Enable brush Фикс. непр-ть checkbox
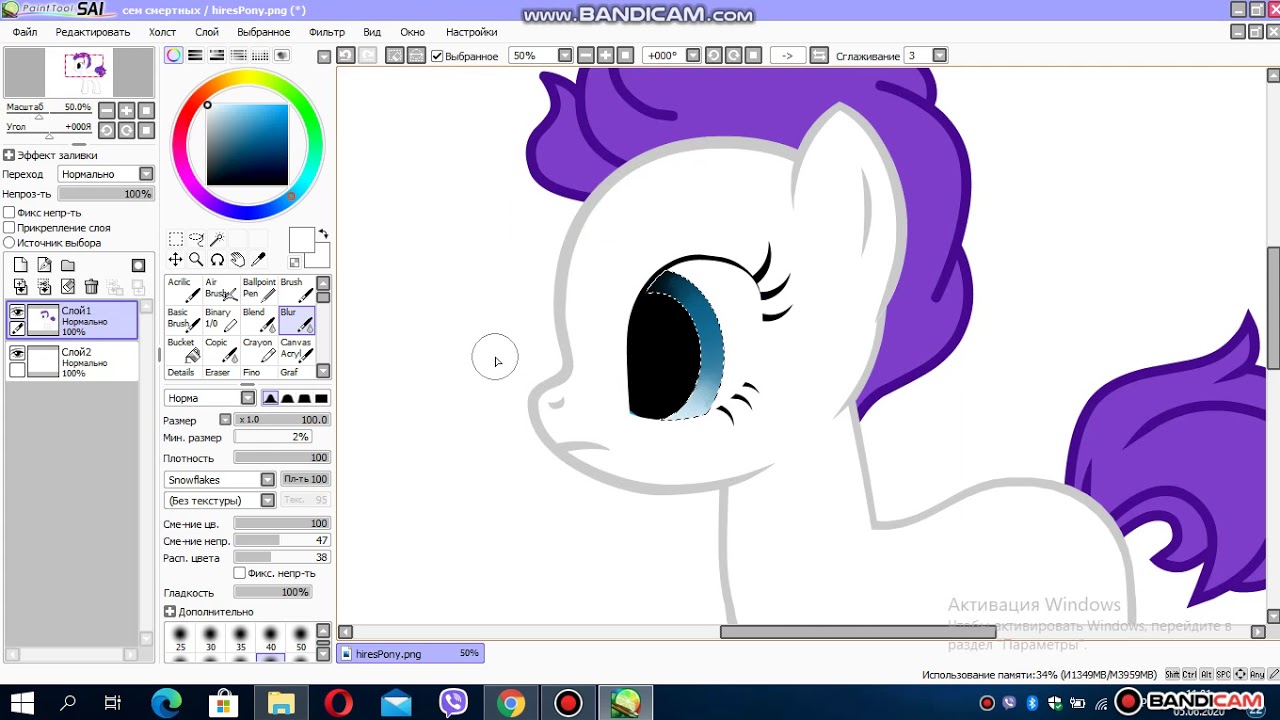The image size is (1280, 720). [x=240, y=573]
